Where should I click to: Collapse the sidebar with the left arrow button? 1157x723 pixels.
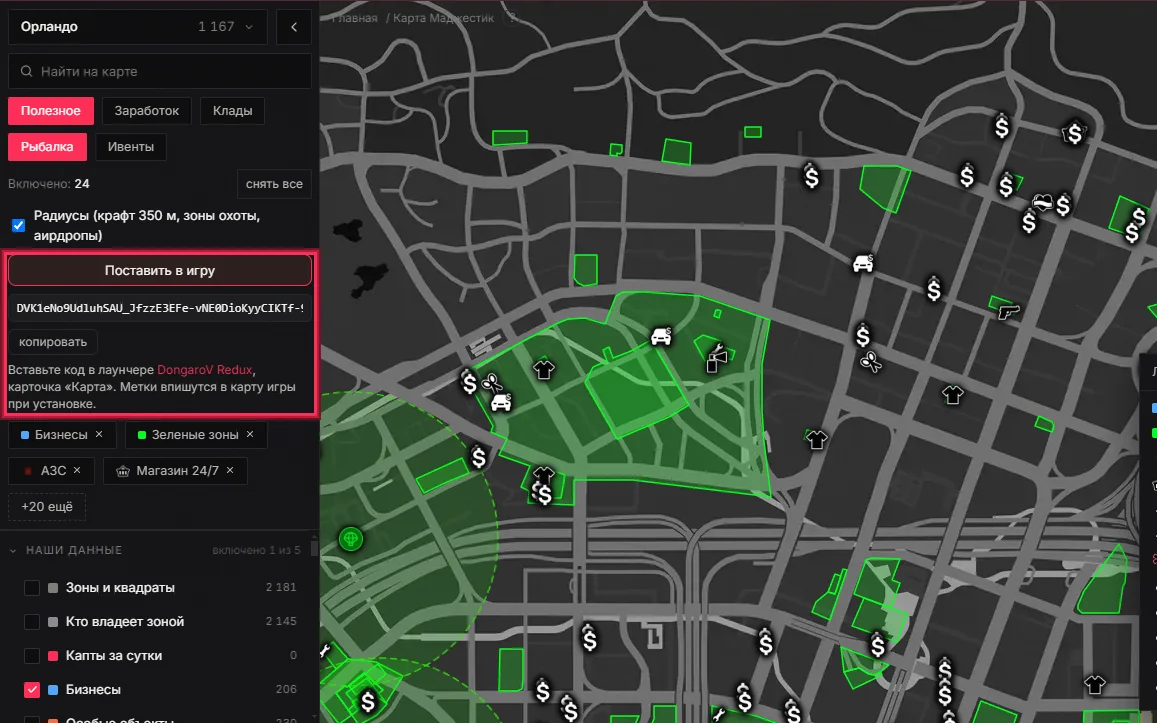294,27
